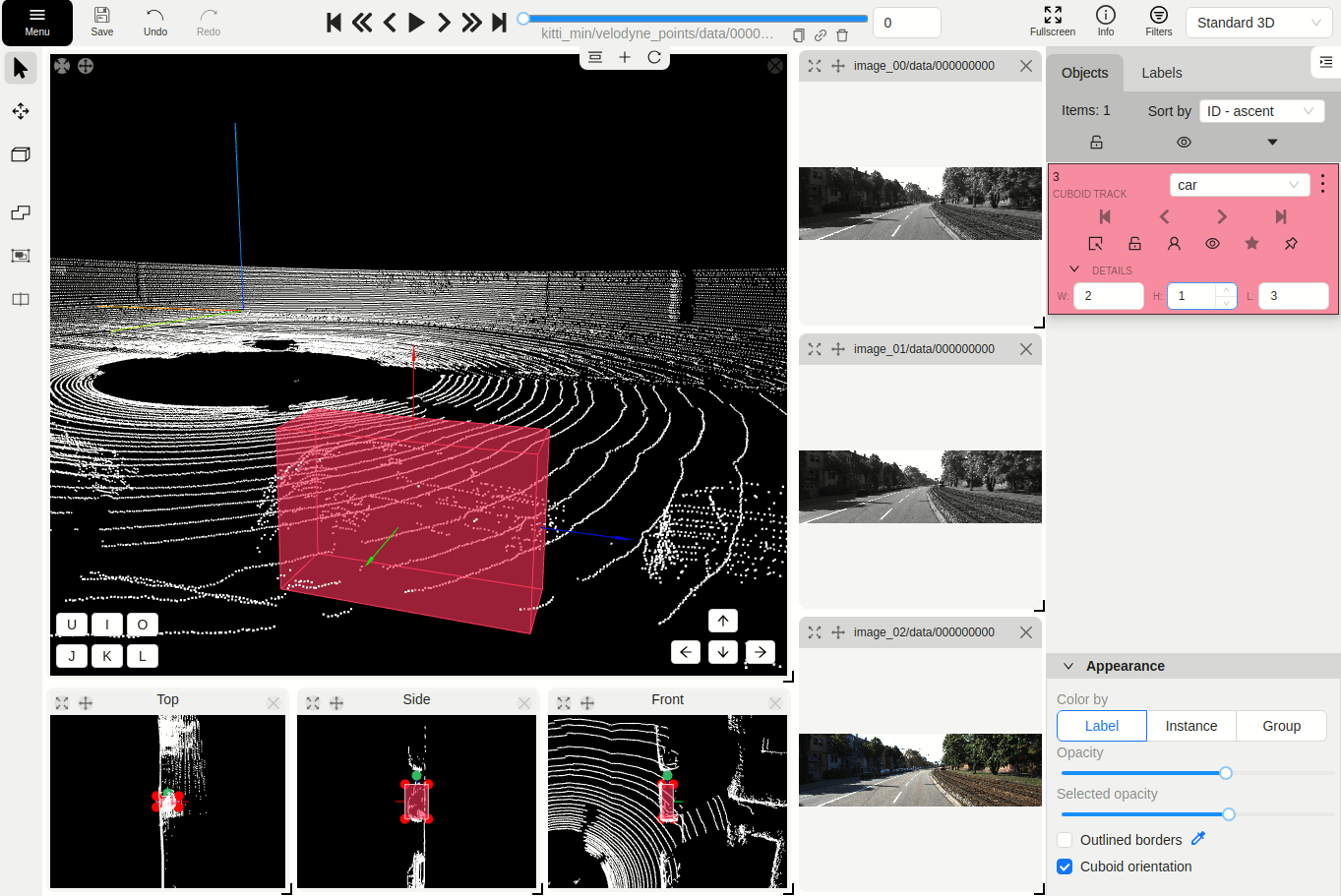Pin the car cuboid track object
The image size is (1341, 896).
[1291, 243]
